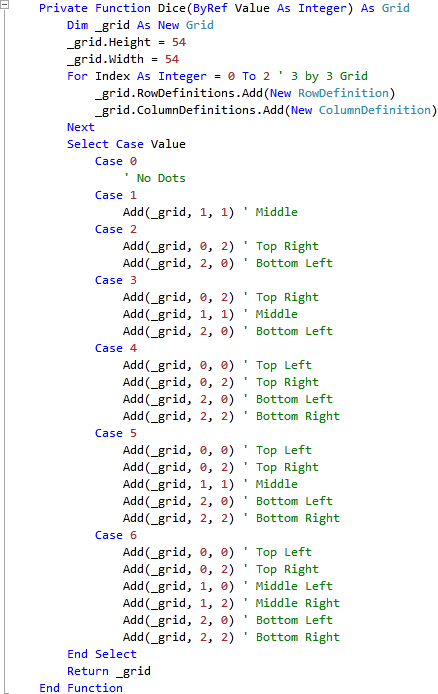
Task: Click the 'Return _grid' line
Action: [109, 671]
